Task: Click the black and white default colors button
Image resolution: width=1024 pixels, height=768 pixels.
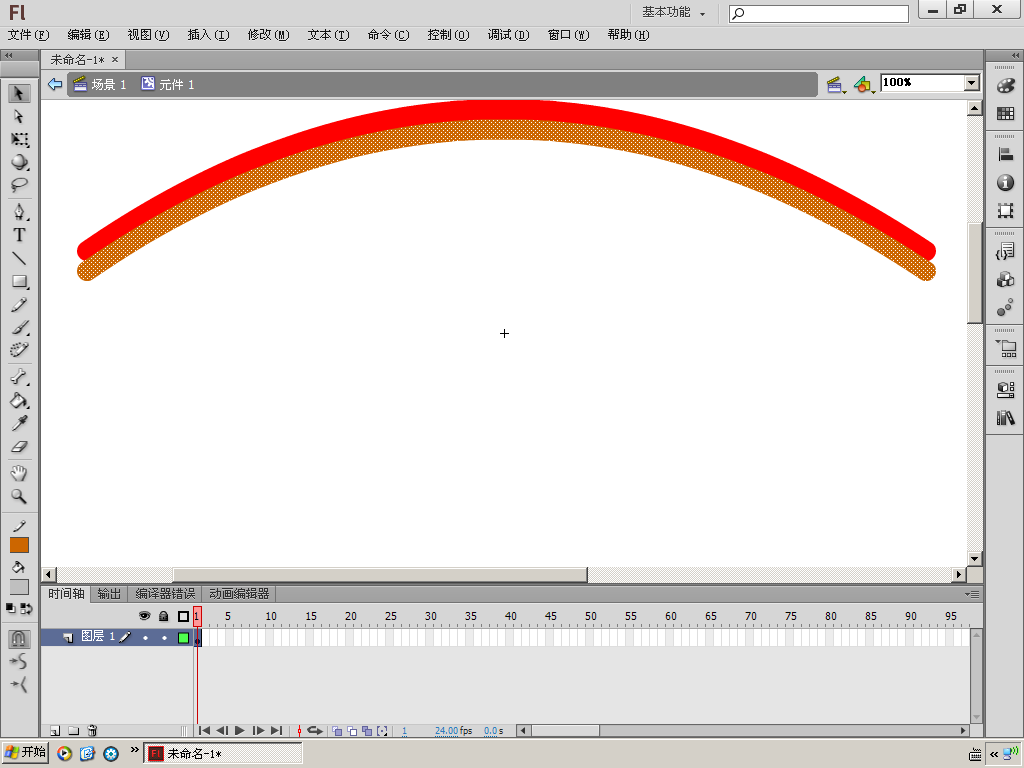Action: coord(10,608)
